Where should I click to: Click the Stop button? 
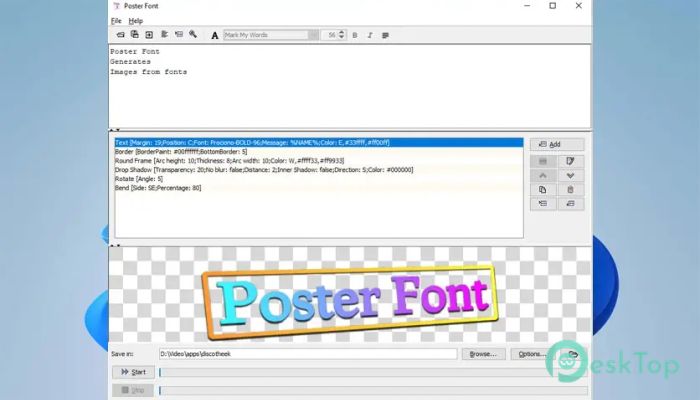[x=133, y=390]
